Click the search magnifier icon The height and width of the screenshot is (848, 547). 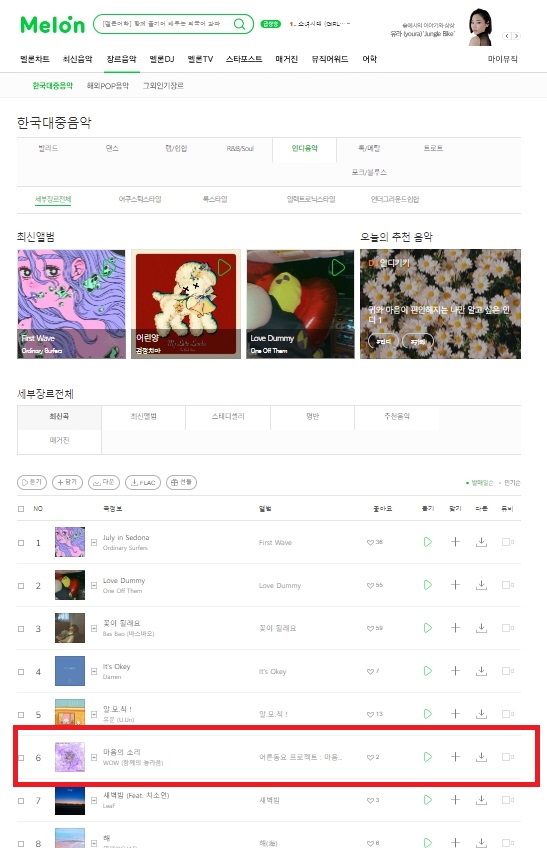point(239,24)
